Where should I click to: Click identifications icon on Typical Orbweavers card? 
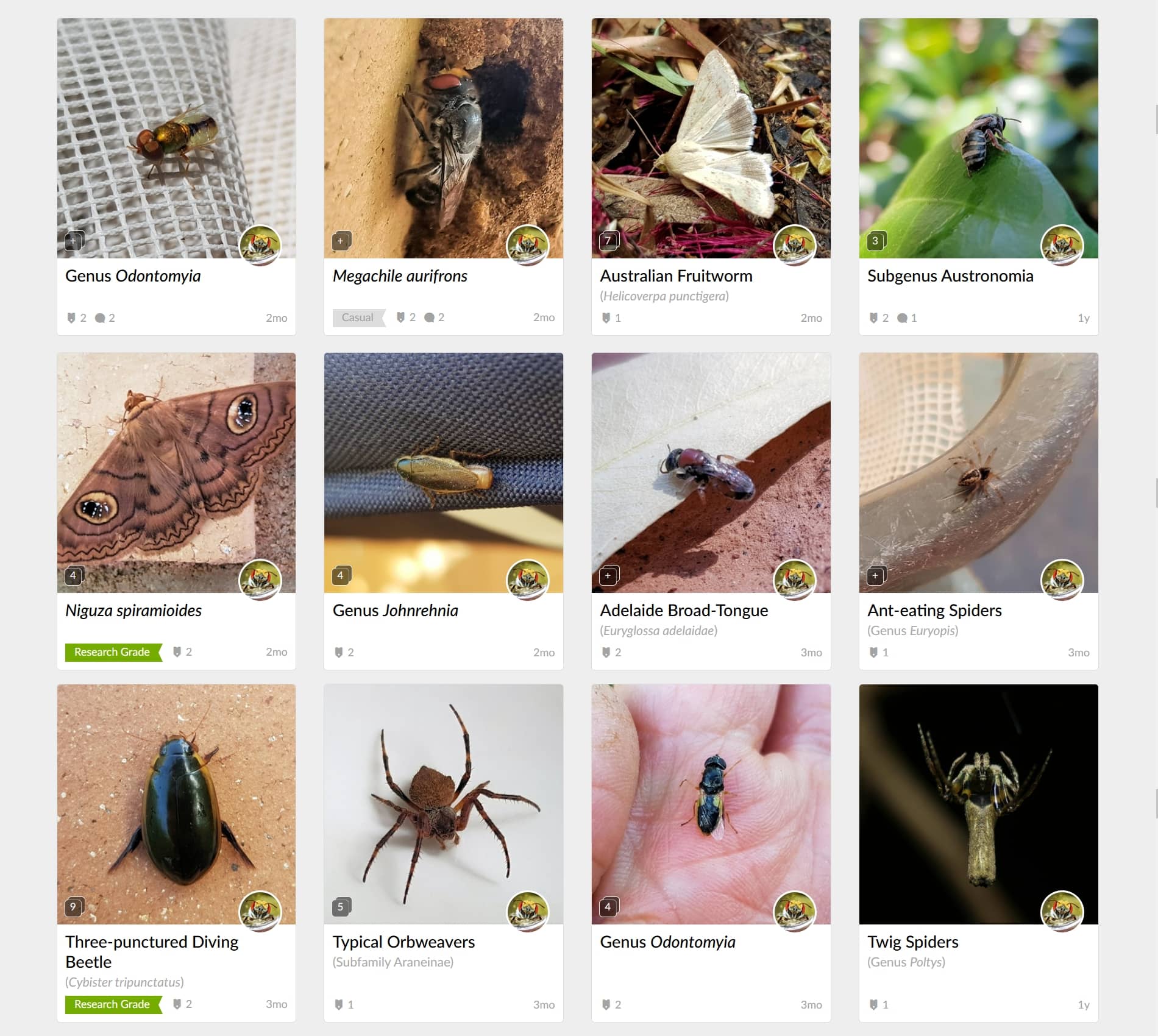point(339,1004)
